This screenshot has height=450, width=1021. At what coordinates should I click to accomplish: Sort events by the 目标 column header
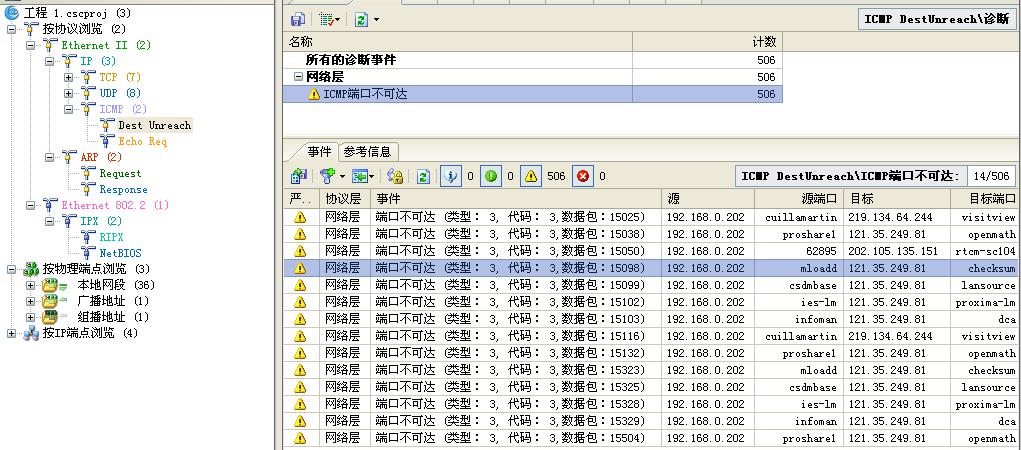pos(897,199)
